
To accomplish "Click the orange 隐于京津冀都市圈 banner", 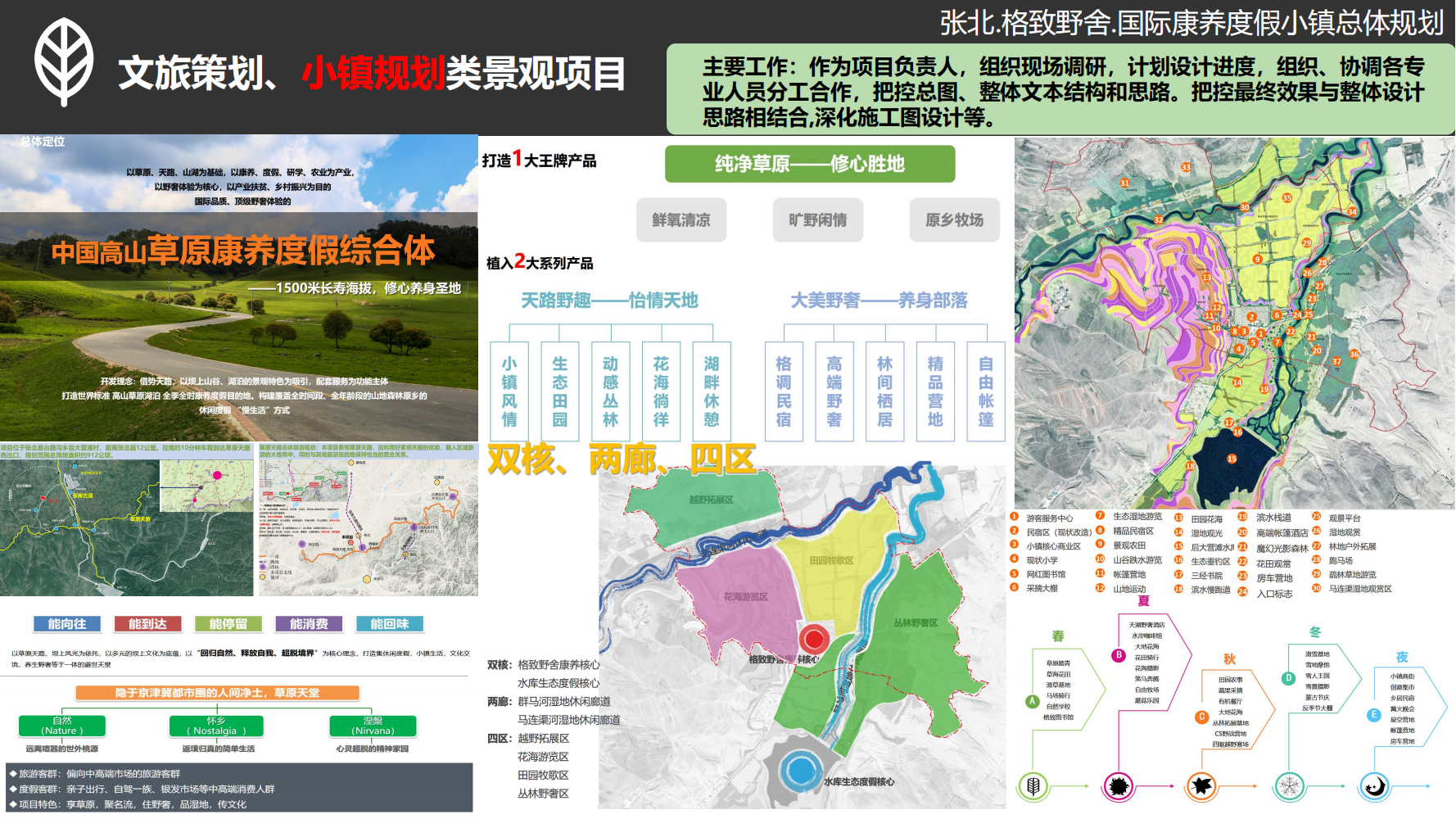I will [218, 693].
